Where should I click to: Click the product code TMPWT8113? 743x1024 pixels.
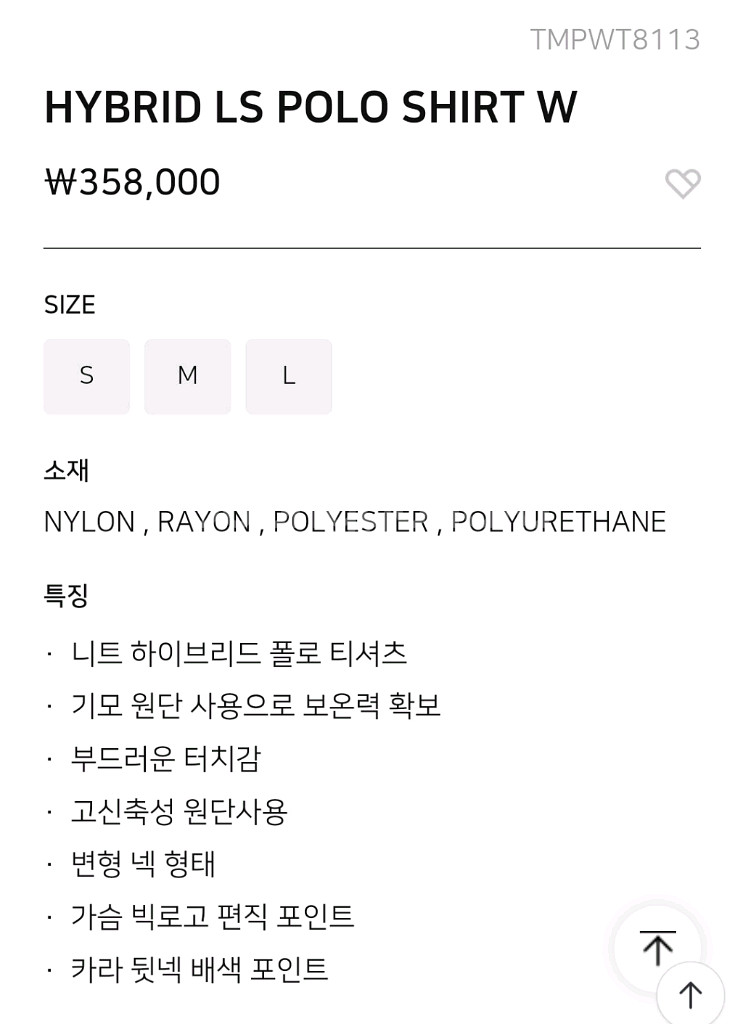tap(614, 40)
